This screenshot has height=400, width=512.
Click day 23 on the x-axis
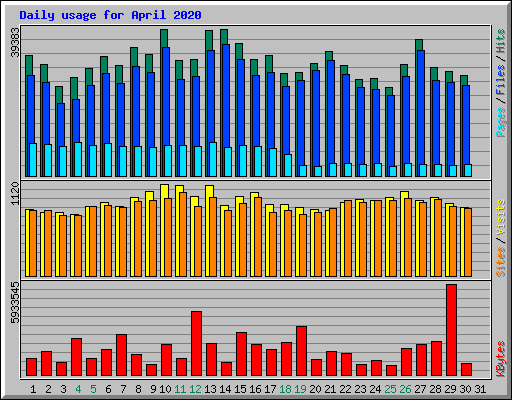click(x=360, y=389)
